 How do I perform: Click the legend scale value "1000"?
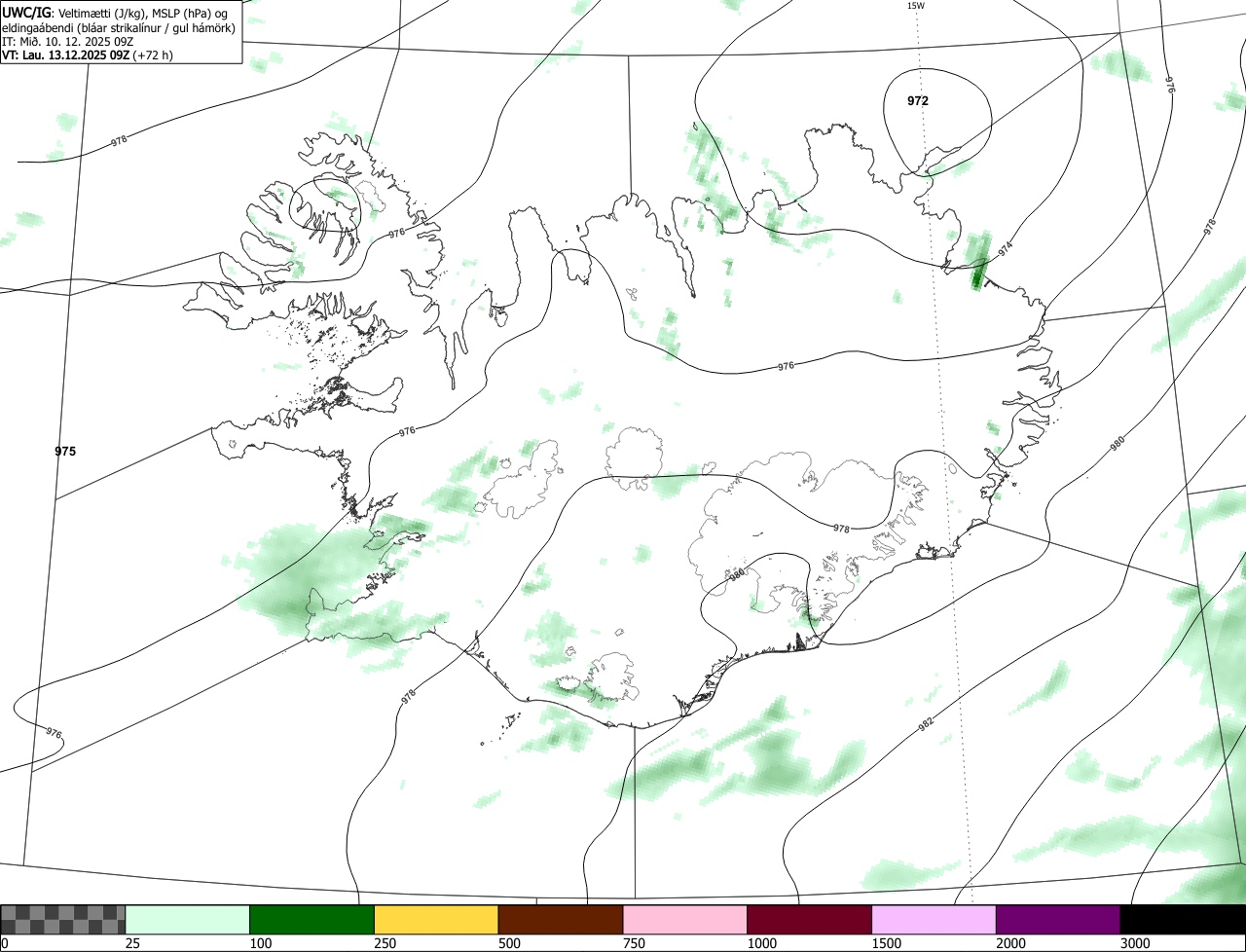(761, 943)
